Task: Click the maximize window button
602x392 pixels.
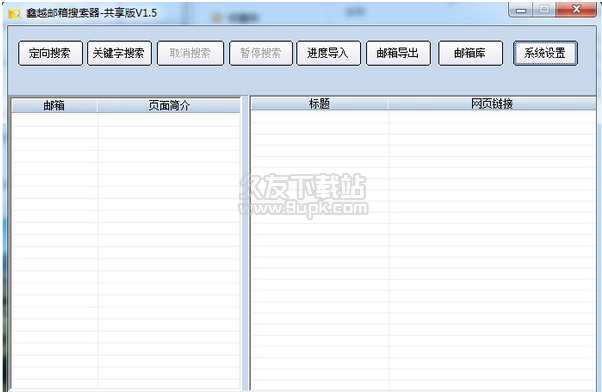Action: (544, 10)
